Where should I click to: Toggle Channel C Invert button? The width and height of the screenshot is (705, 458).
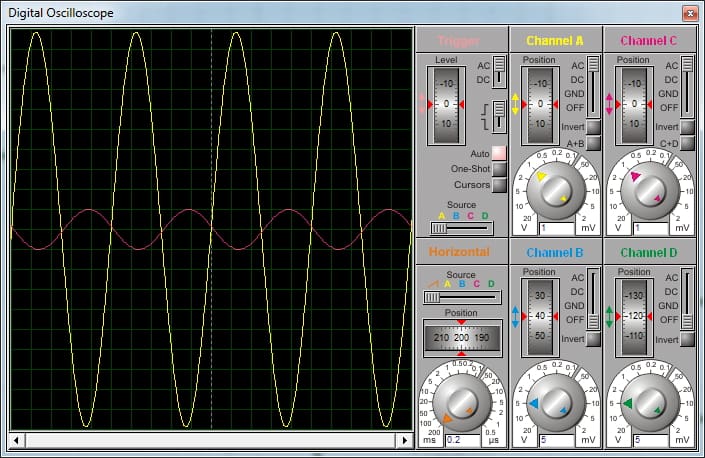(x=687, y=127)
